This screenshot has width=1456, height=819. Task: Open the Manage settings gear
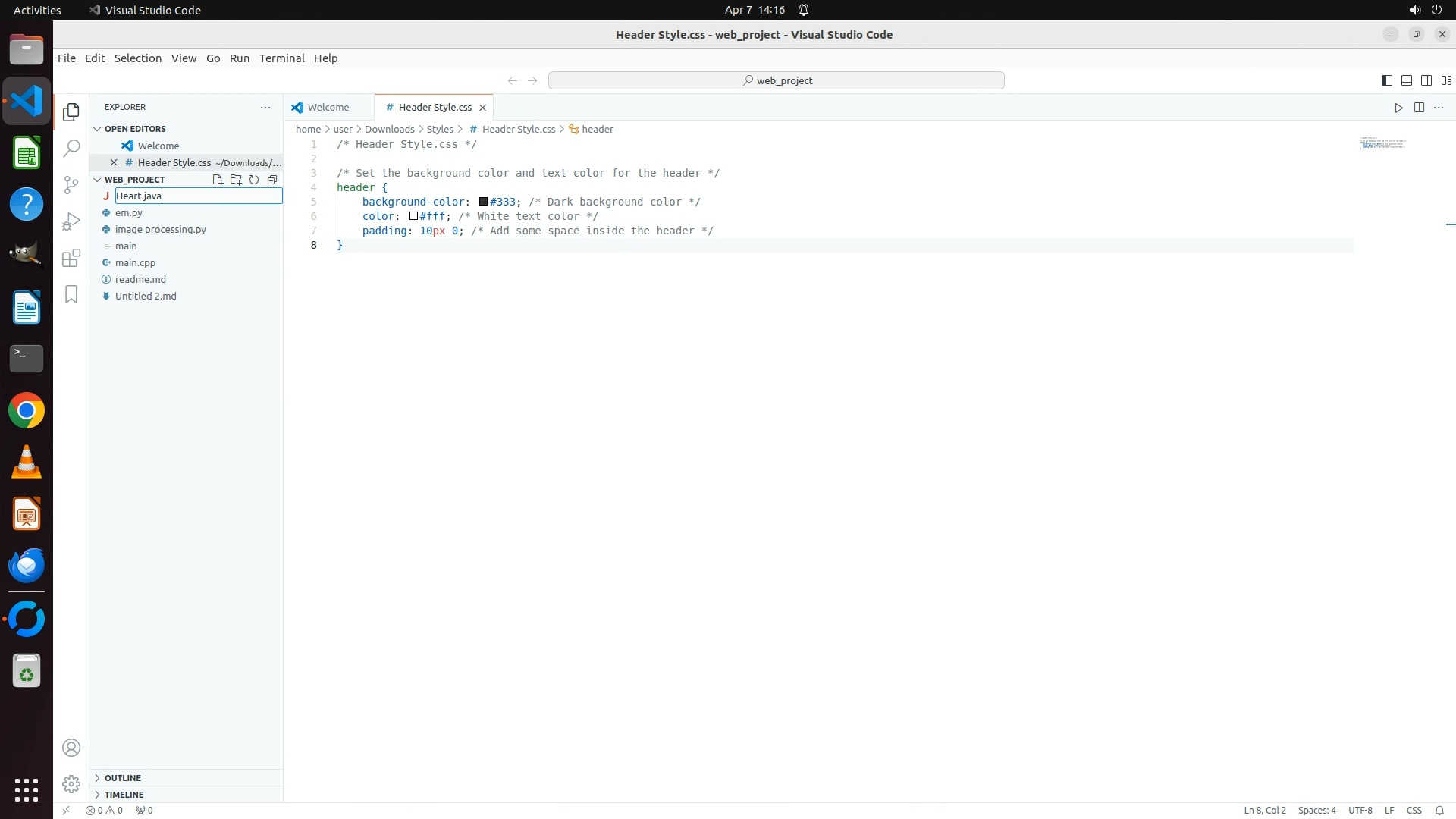[x=71, y=784]
